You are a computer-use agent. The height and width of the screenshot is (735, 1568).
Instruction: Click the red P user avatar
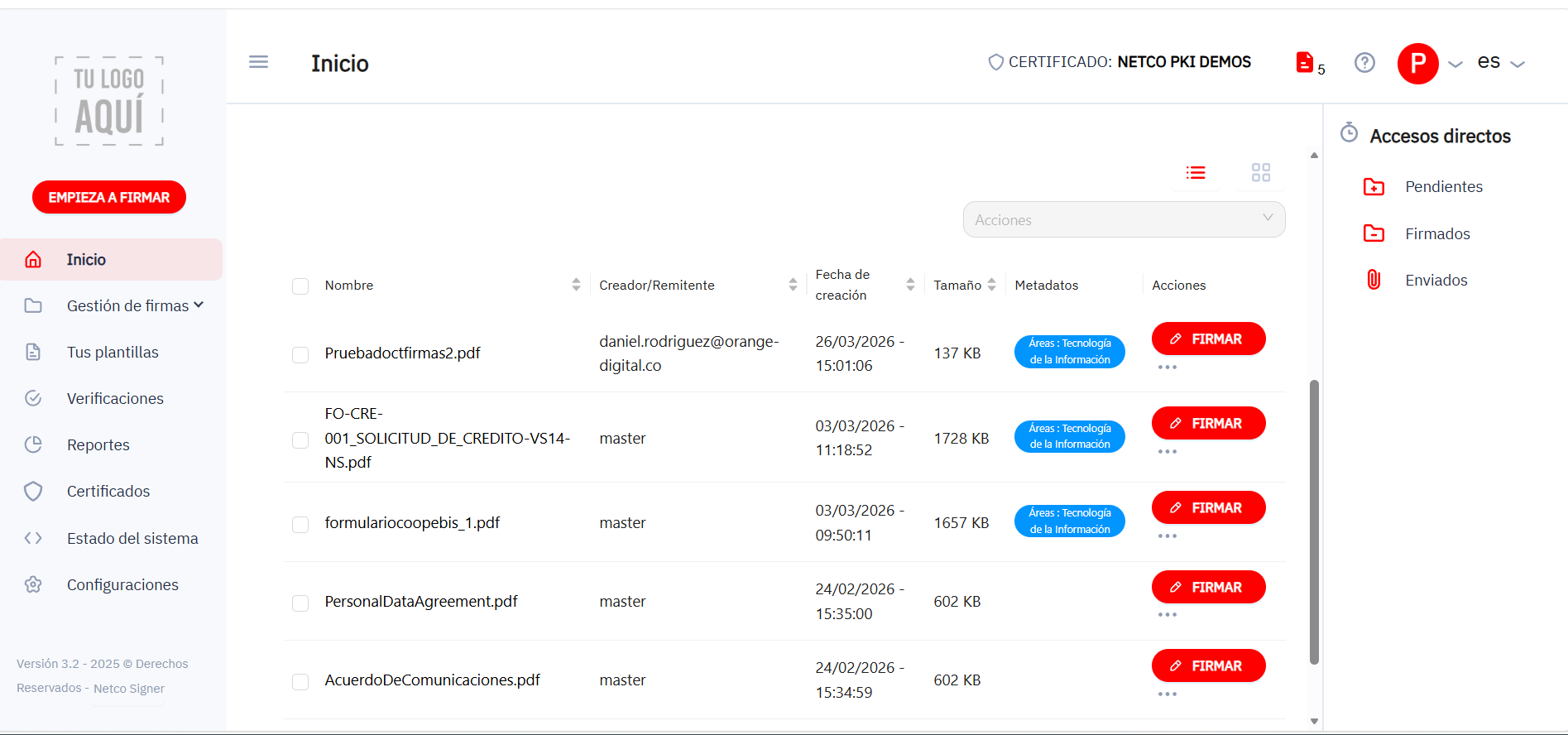[x=1417, y=63]
